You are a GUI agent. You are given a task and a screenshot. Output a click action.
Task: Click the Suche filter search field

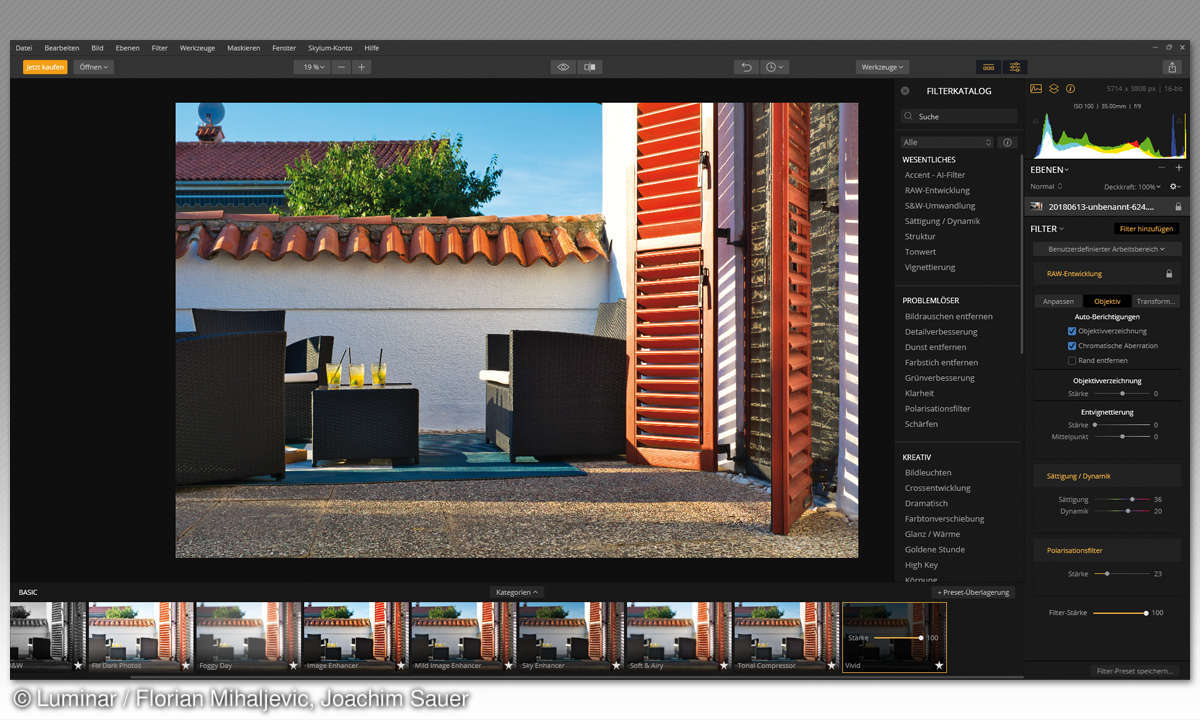pos(957,116)
